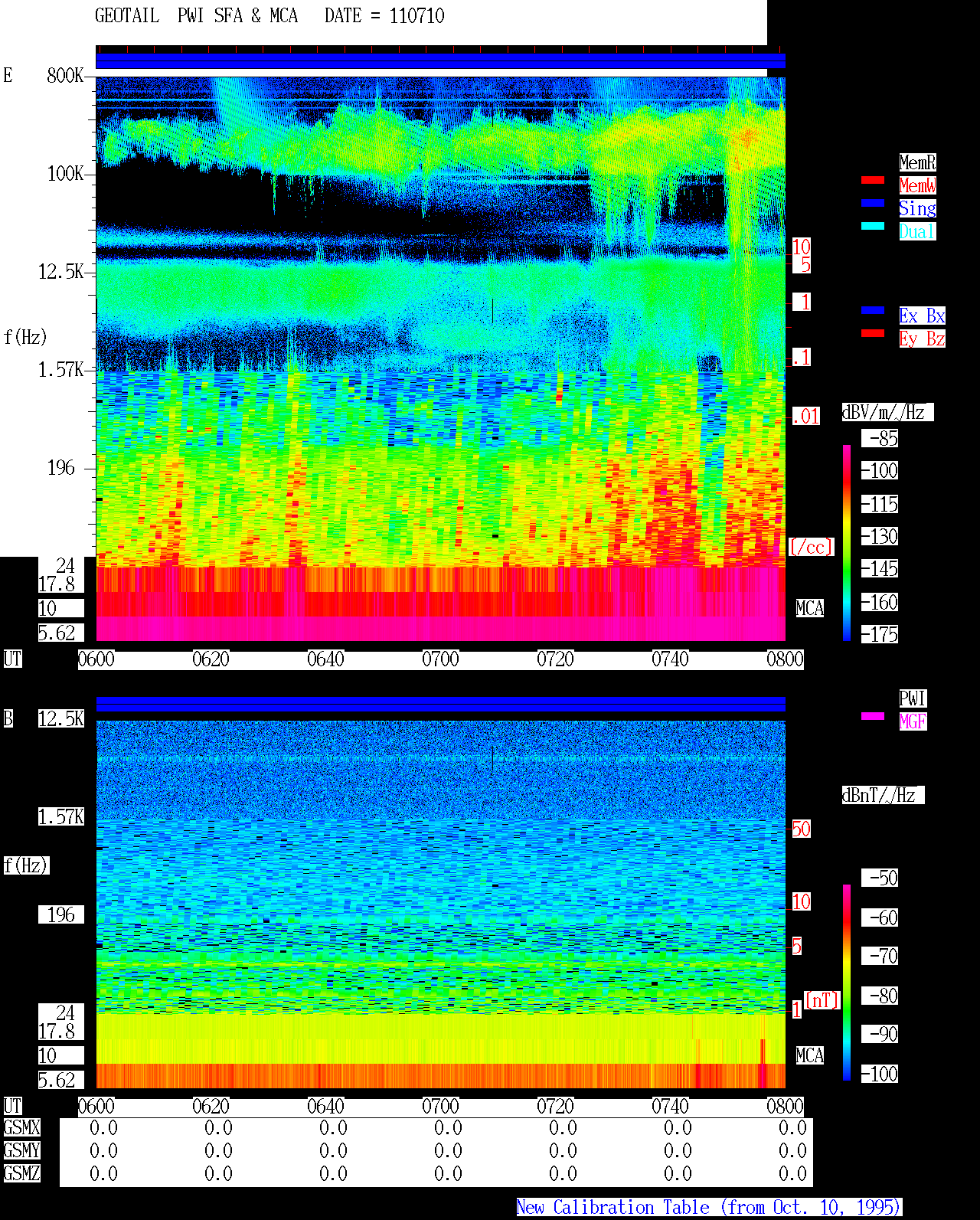Click the red 50 tick in B panel

(801, 829)
